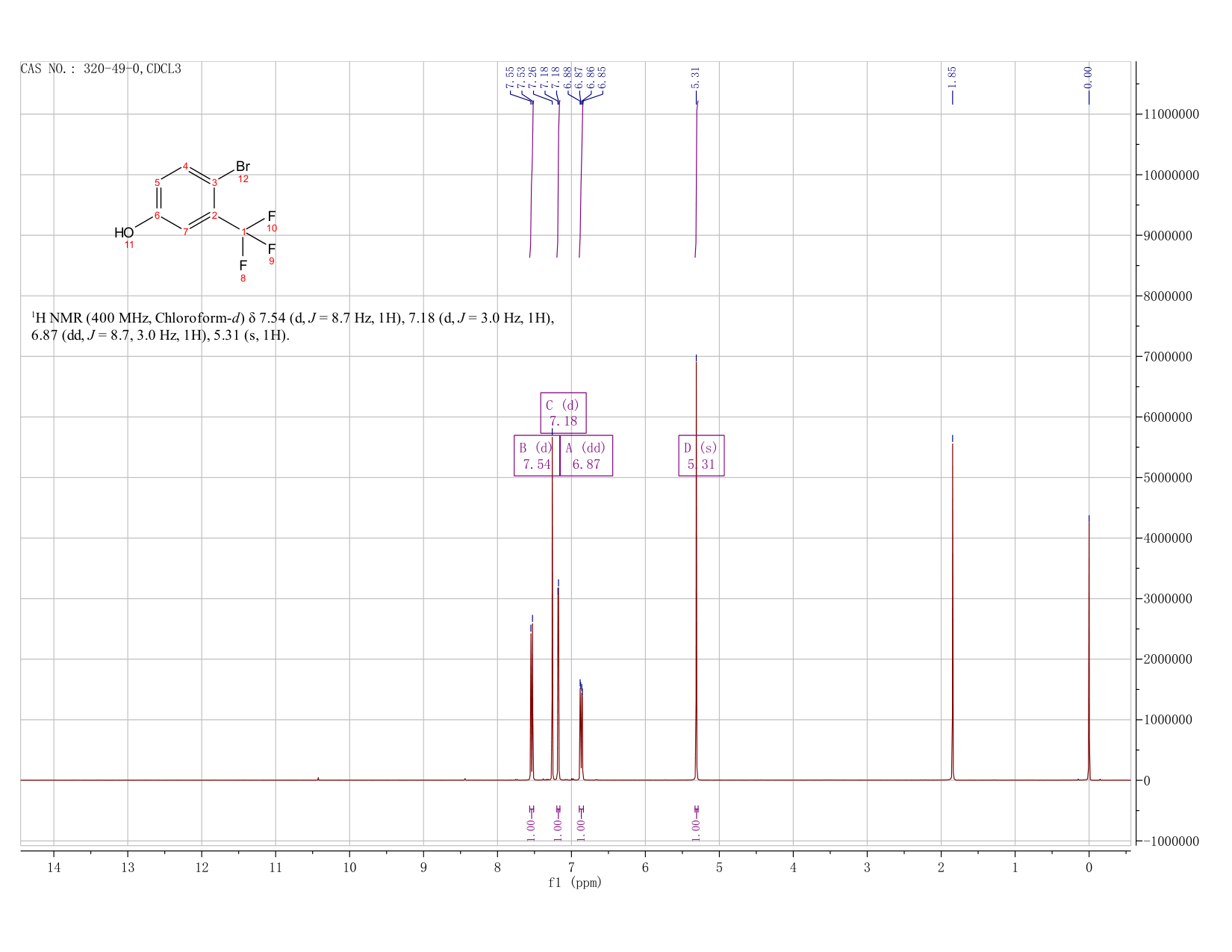The image size is (1232, 952).
Task: Click the x-axis tick label 5
Action: point(719,867)
